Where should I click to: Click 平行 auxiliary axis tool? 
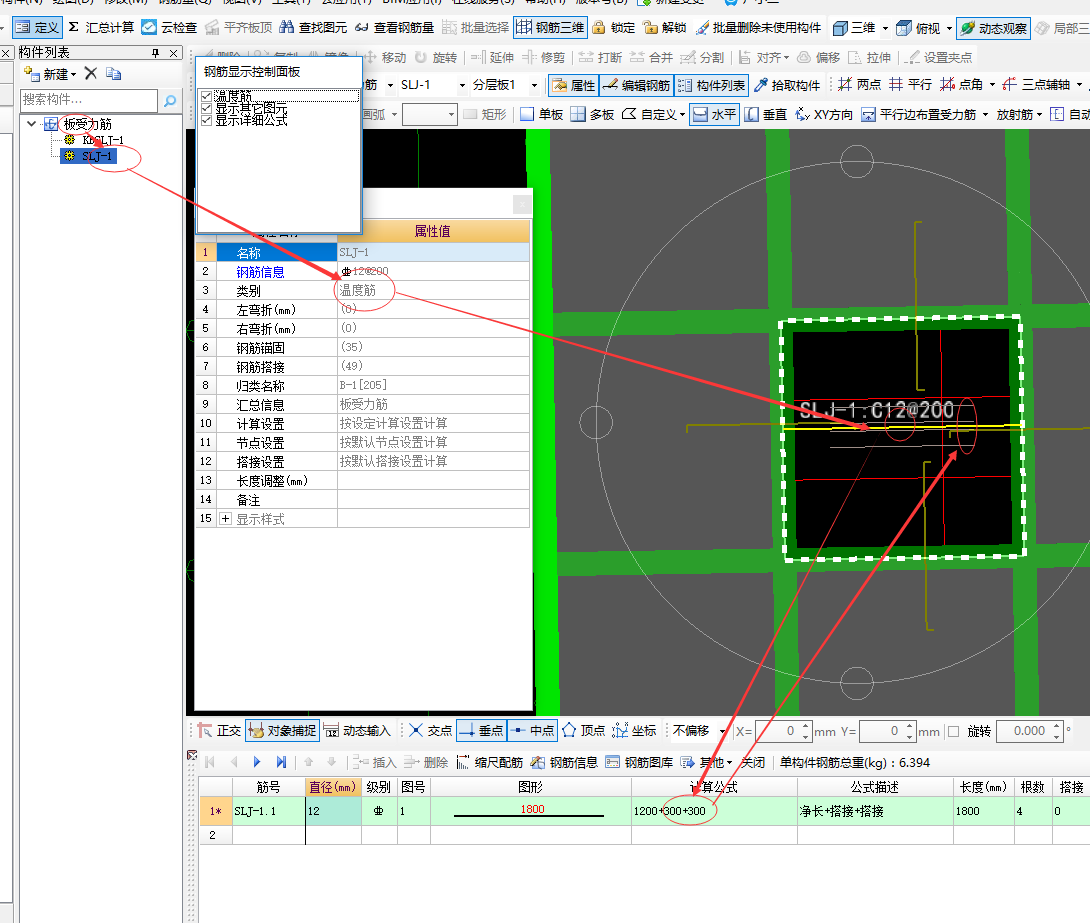click(911, 85)
